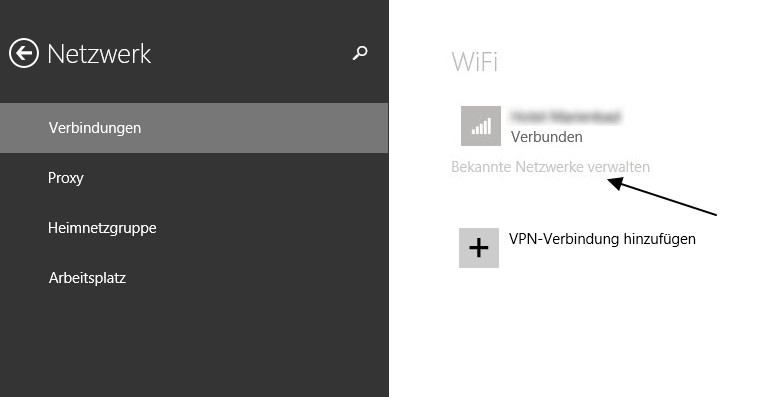Image resolution: width=758 pixels, height=397 pixels.
Task: Click the plus icon to add VPN
Action: (x=479, y=248)
